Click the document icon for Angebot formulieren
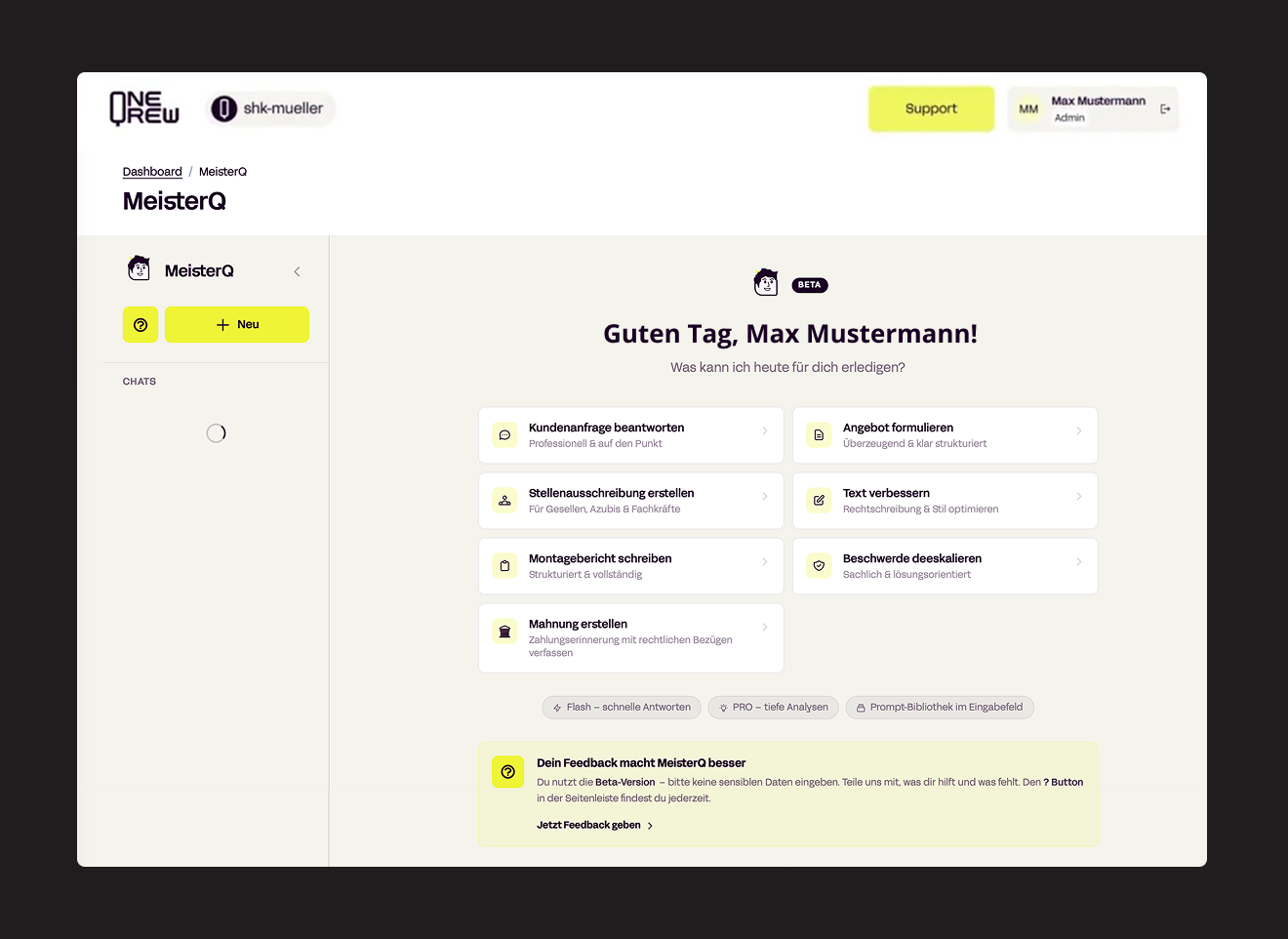1288x939 pixels. [x=819, y=435]
